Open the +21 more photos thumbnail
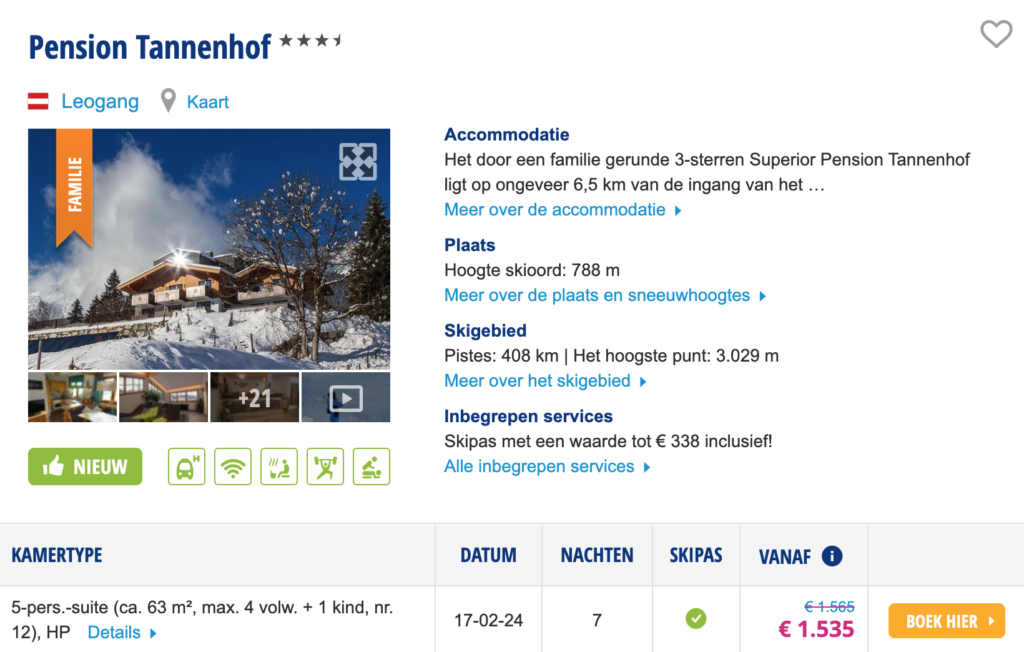This screenshot has height=652, width=1024. coord(254,398)
